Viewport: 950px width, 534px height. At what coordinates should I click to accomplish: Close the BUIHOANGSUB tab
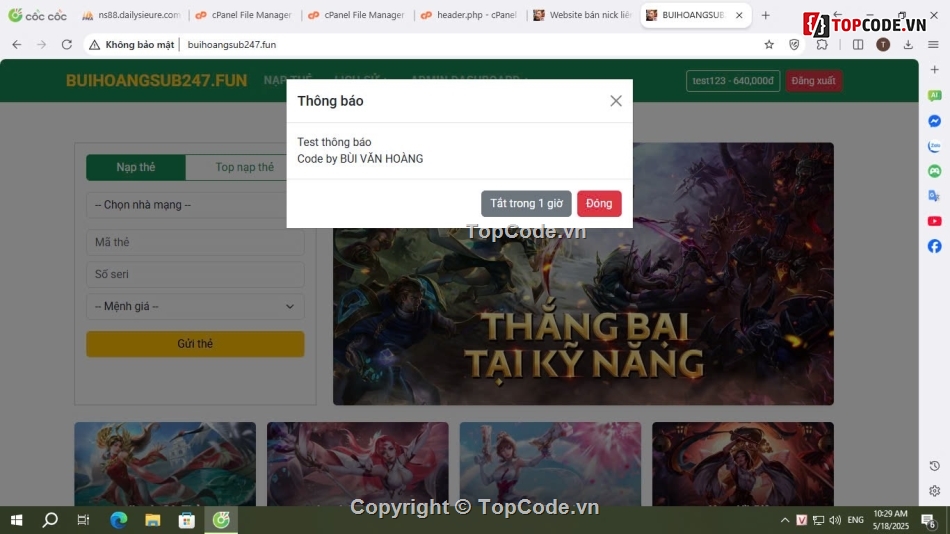point(739,15)
